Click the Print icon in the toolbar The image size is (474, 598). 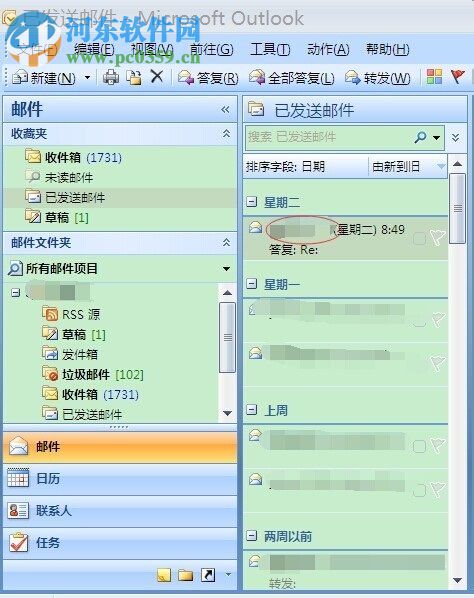[111, 77]
